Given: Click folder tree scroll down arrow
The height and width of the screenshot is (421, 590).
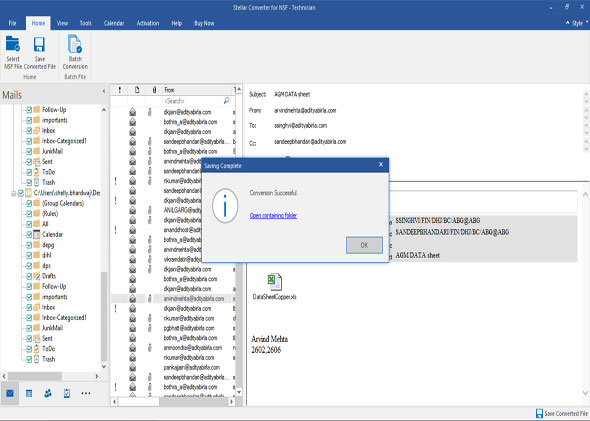Looking at the screenshot, I should tap(104, 366).
